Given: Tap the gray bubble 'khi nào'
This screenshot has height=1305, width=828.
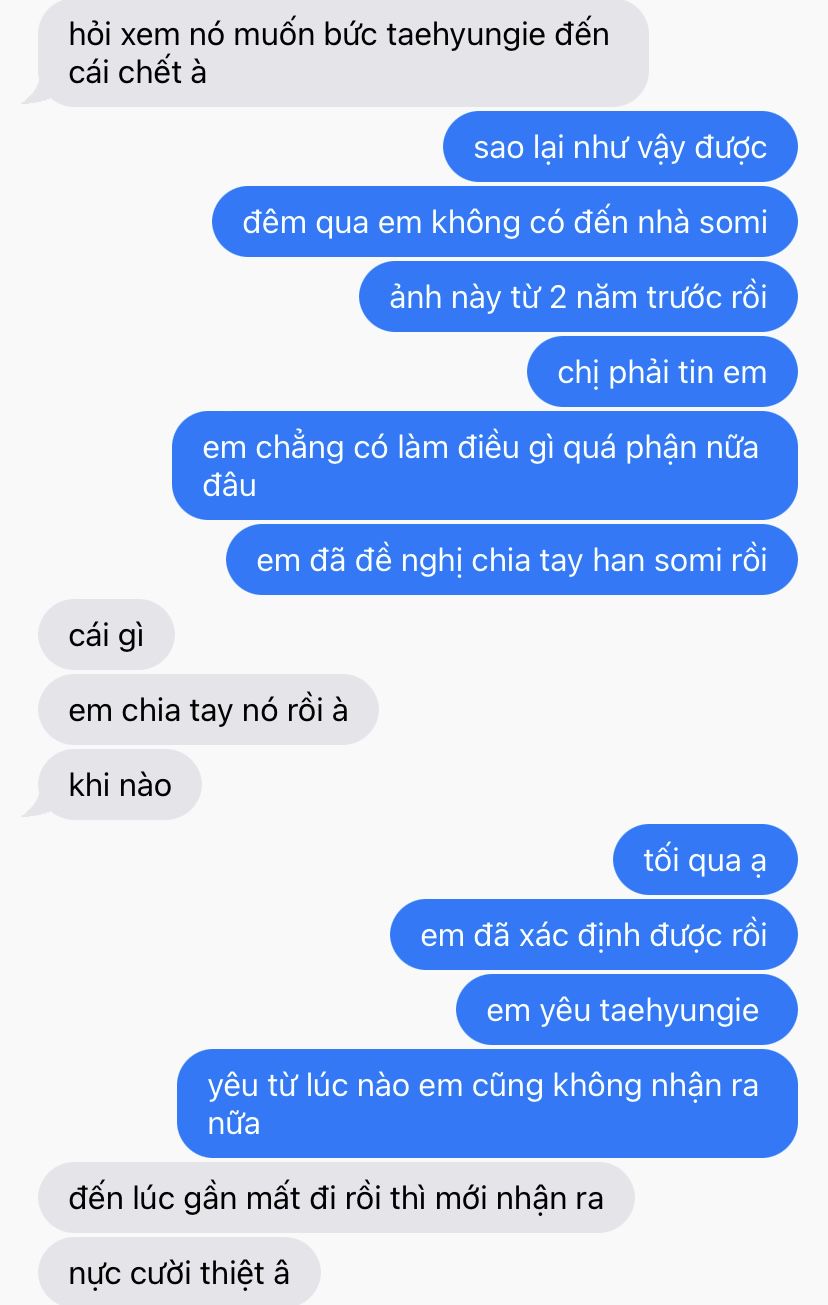Looking at the screenshot, I should tap(119, 785).
